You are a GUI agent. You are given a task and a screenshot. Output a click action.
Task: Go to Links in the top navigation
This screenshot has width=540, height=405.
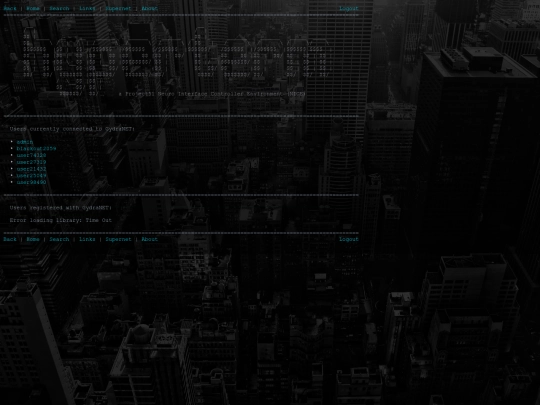click(87, 8)
